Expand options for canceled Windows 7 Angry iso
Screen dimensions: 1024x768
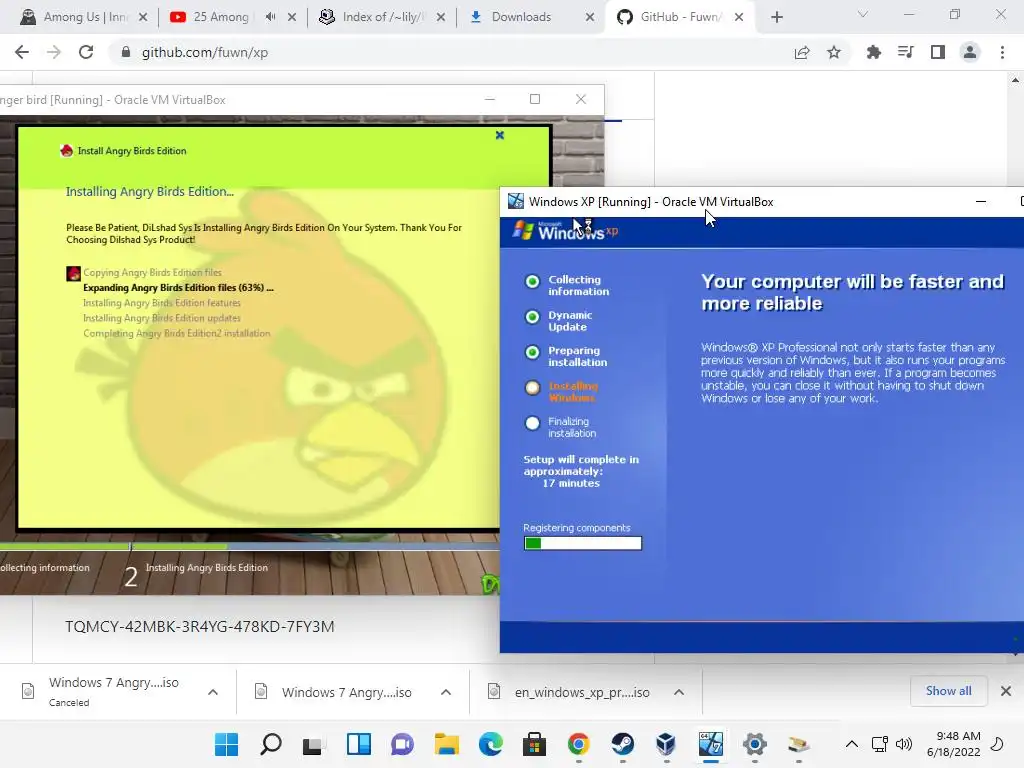point(213,692)
